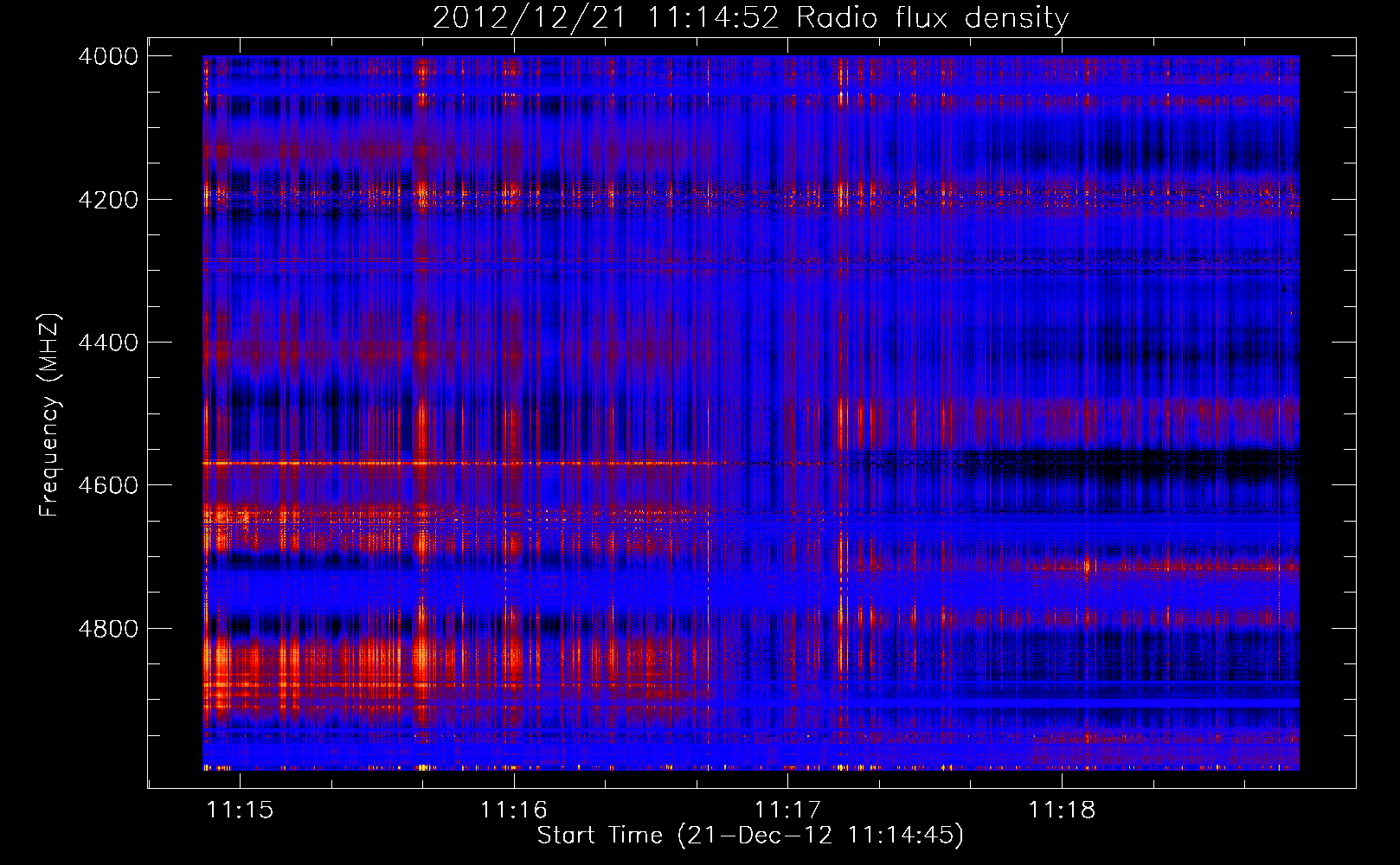Image resolution: width=1400 pixels, height=865 pixels.
Task: Click the 11:17 time tick label
Action: [787, 810]
